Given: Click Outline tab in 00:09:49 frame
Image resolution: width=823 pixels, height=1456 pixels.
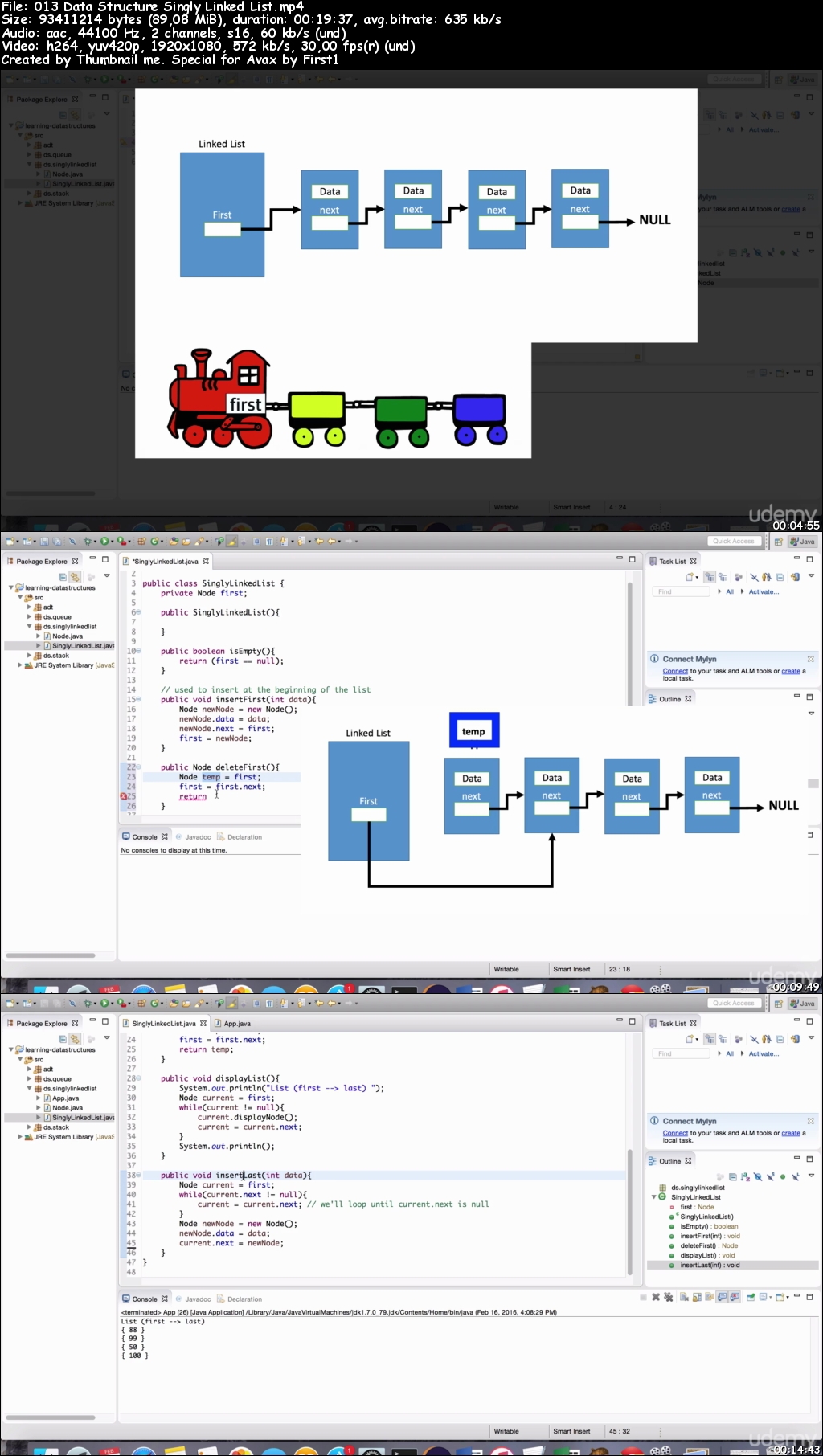Looking at the screenshot, I should point(670,699).
